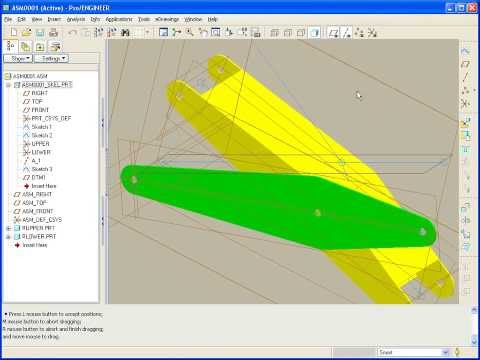The height and width of the screenshot is (360, 480).
Task: Expand the RLOWER.PRT tree node
Action: [x=8, y=237]
